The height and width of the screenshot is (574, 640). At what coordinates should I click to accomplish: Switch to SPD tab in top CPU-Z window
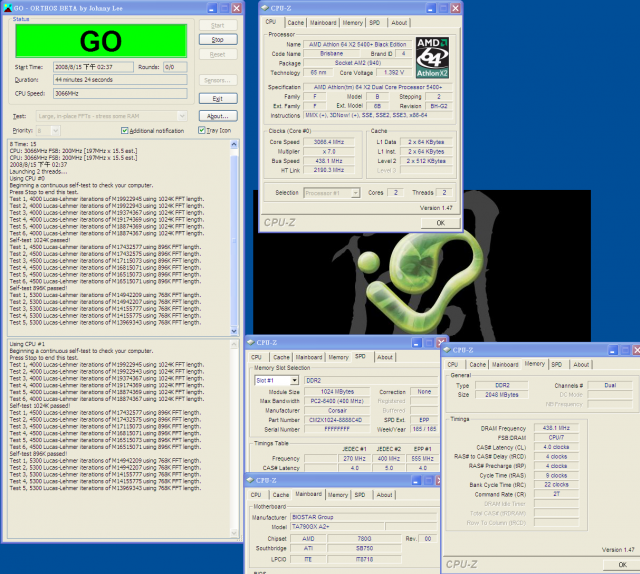pos(375,22)
